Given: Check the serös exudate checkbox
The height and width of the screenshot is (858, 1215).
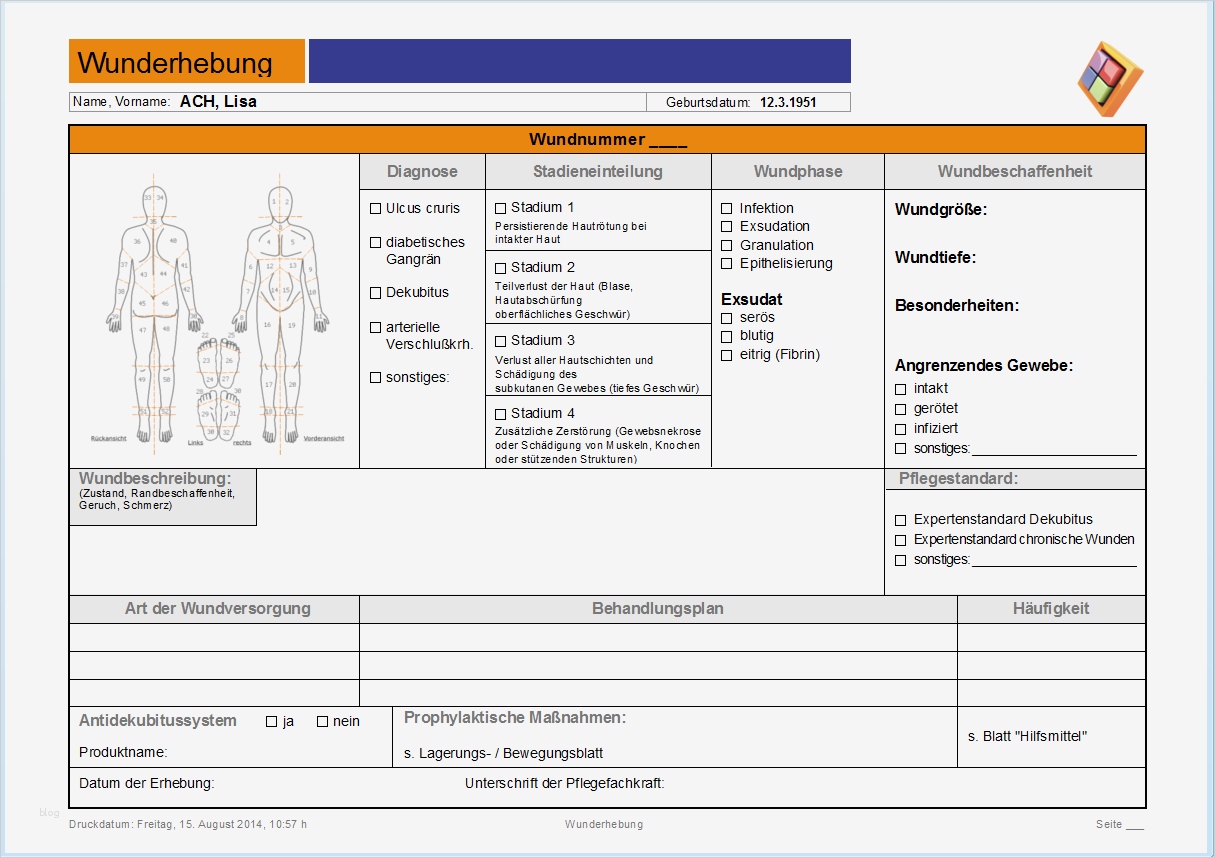Looking at the screenshot, I should click(724, 317).
